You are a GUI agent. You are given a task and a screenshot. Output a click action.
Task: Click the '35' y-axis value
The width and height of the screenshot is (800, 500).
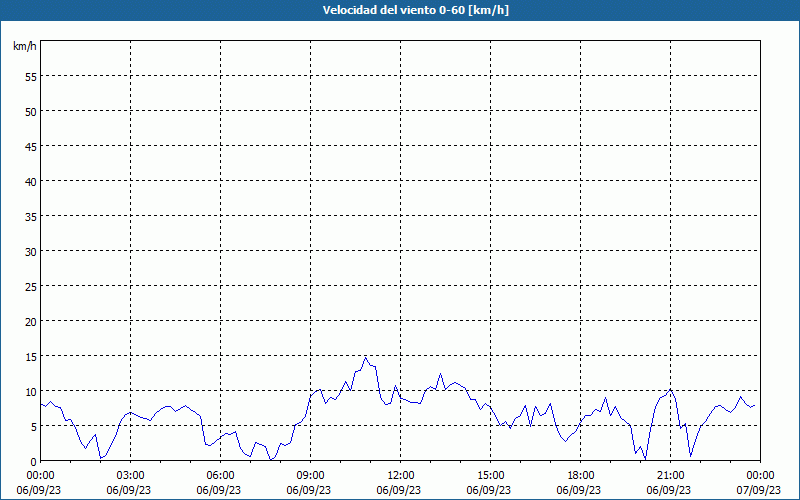click(31, 216)
